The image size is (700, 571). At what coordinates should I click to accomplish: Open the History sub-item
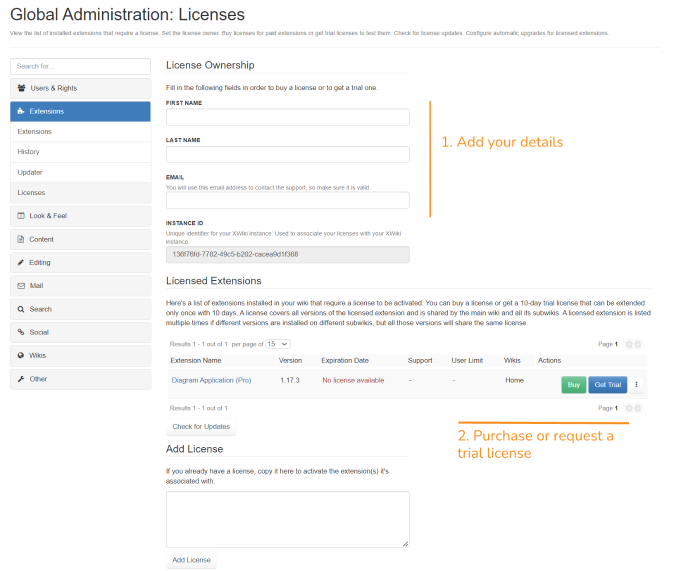click(80, 152)
